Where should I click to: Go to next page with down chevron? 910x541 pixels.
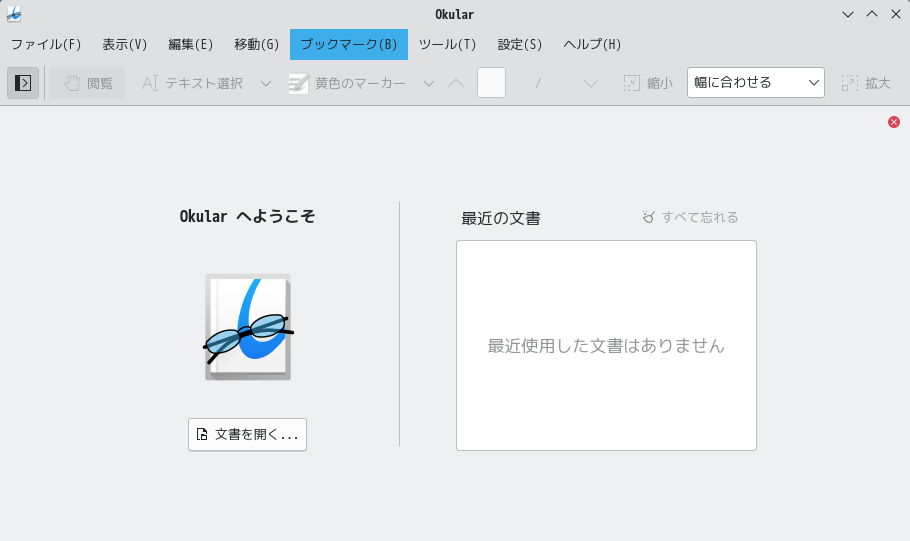pyautogui.click(x=591, y=83)
